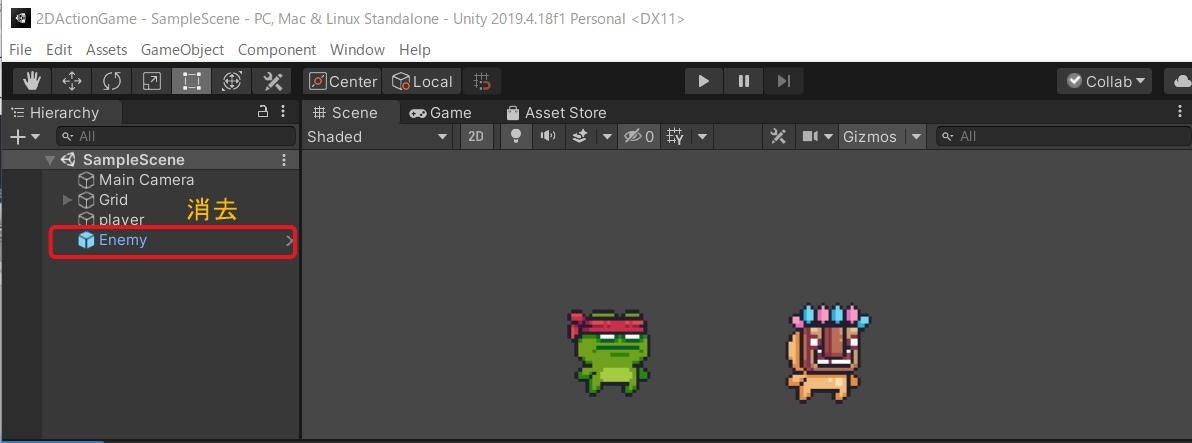Open the Help menu

click(x=415, y=49)
